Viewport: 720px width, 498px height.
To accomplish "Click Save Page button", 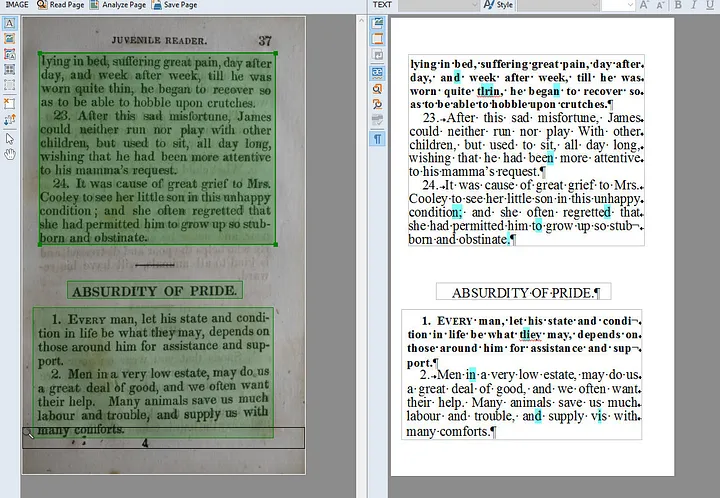I will [174, 5].
